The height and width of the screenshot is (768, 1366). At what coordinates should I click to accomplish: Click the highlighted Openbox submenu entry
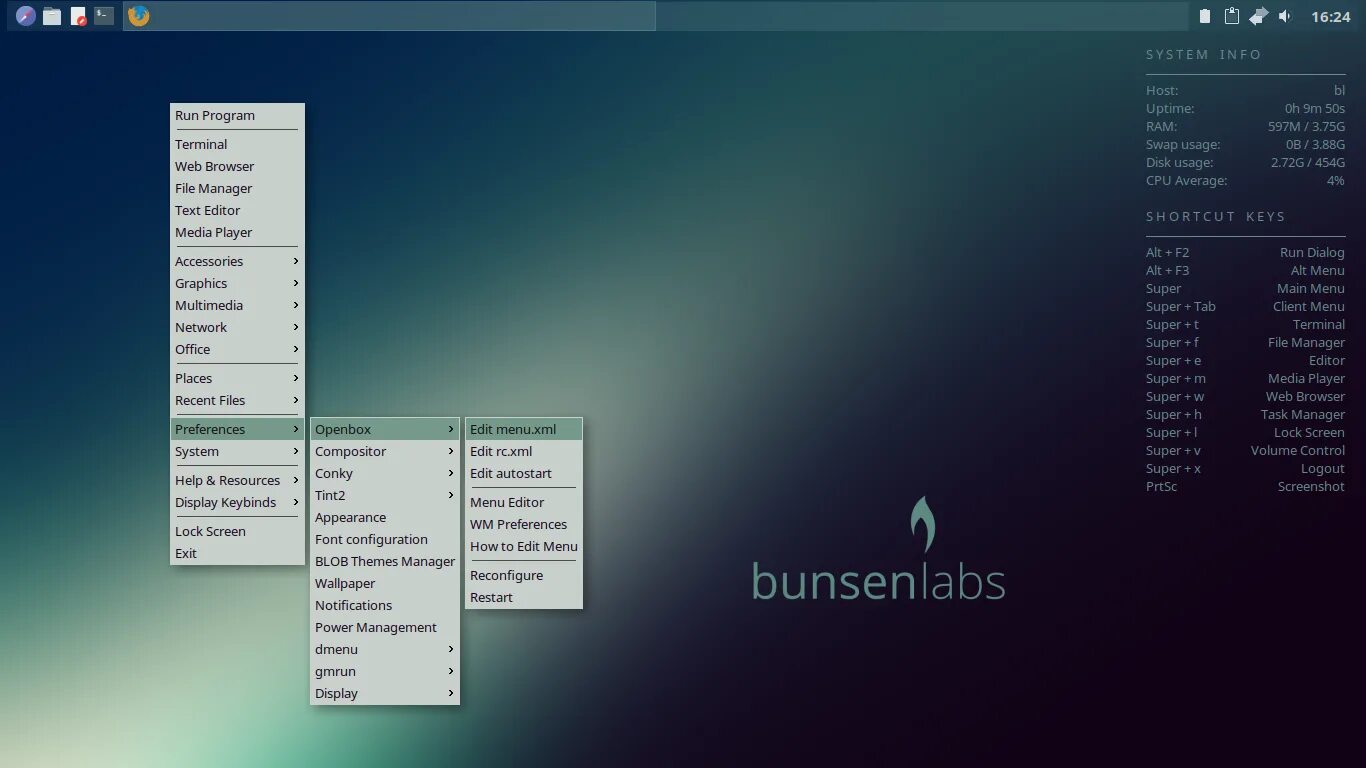click(x=385, y=429)
